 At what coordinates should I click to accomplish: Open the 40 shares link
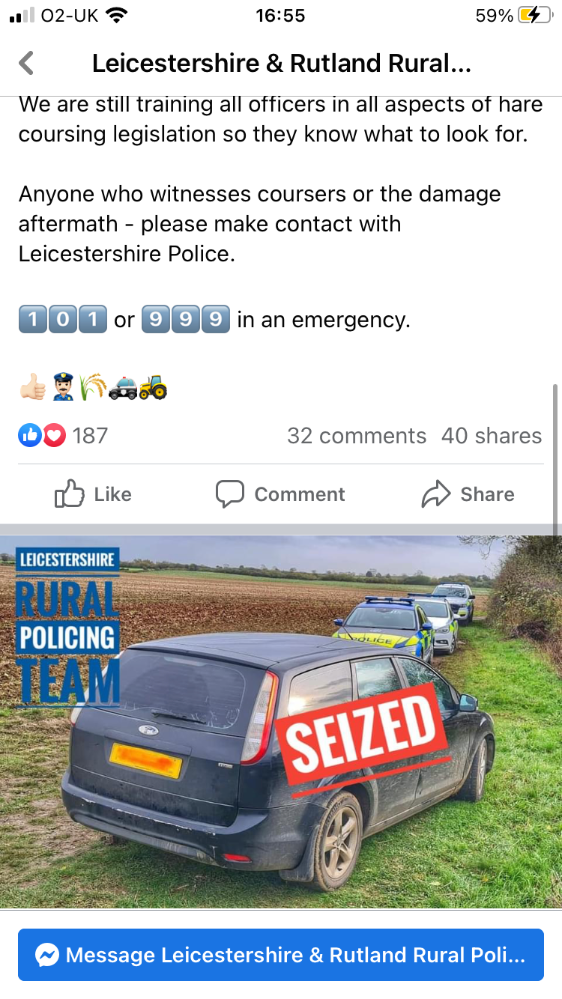point(491,436)
